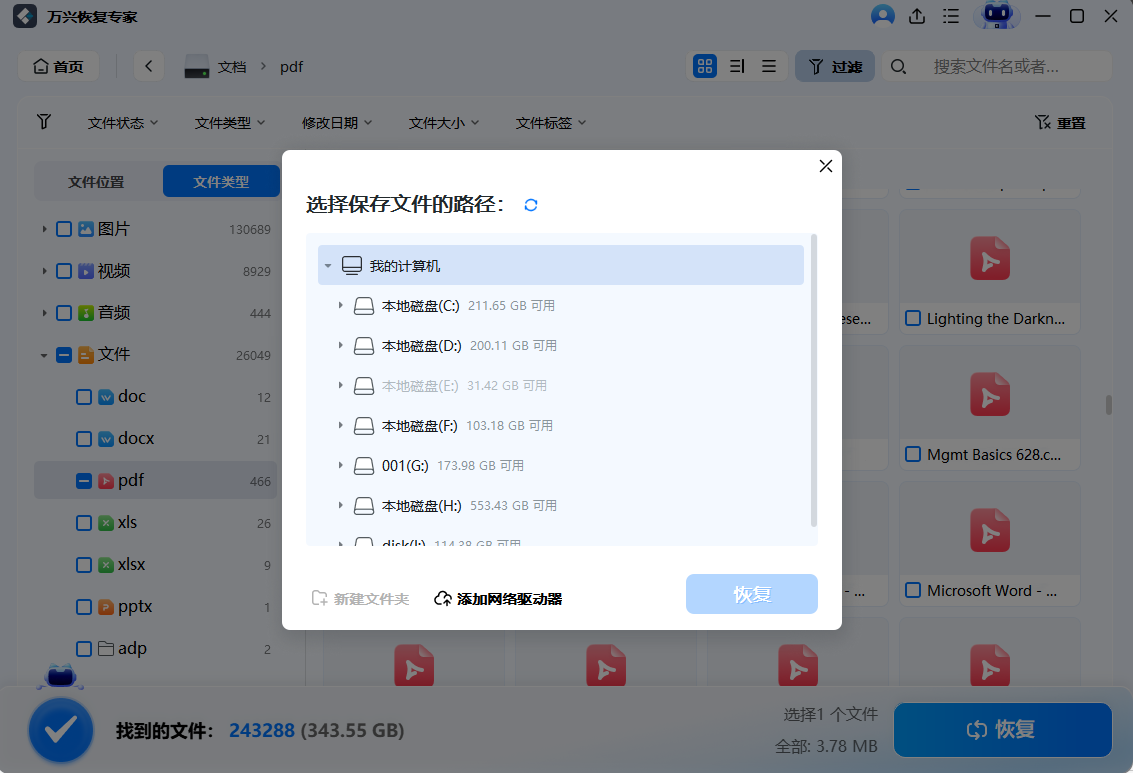Click the 恢复 button in the dialog

point(751,594)
